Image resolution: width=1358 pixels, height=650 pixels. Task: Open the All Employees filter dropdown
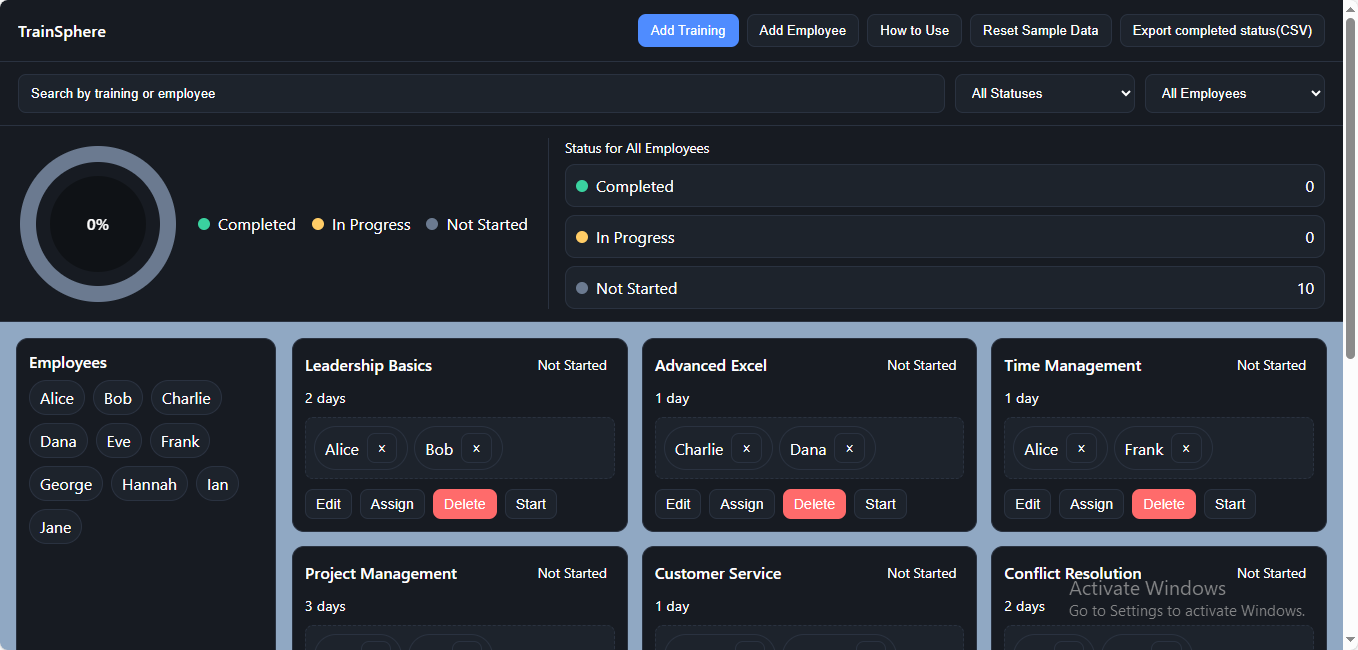tap(1234, 93)
